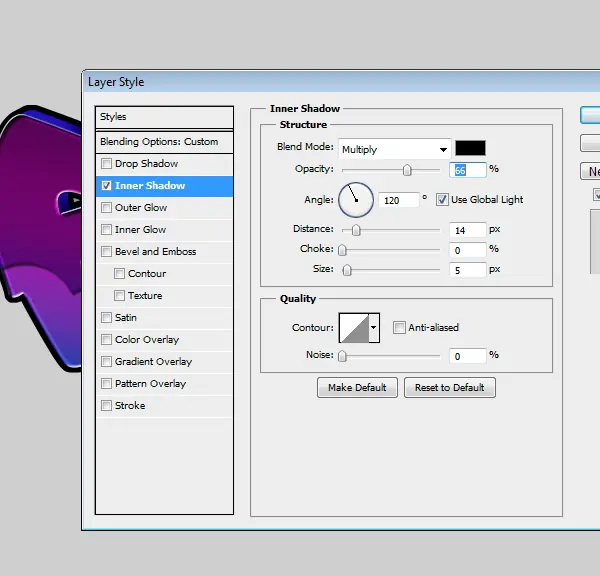Click the angle dial control
The height and width of the screenshot is (576, 600).
356,200
